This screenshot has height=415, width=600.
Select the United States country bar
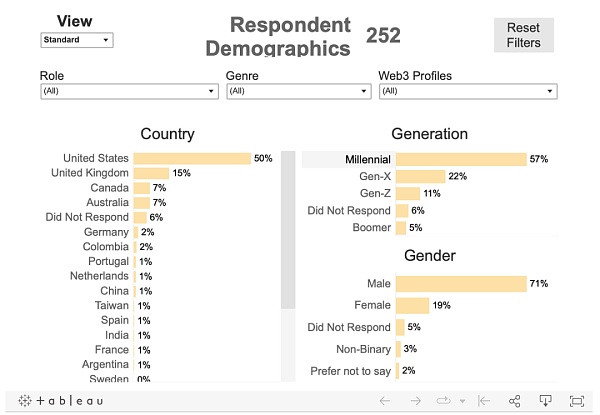click(x=192, y=158)
